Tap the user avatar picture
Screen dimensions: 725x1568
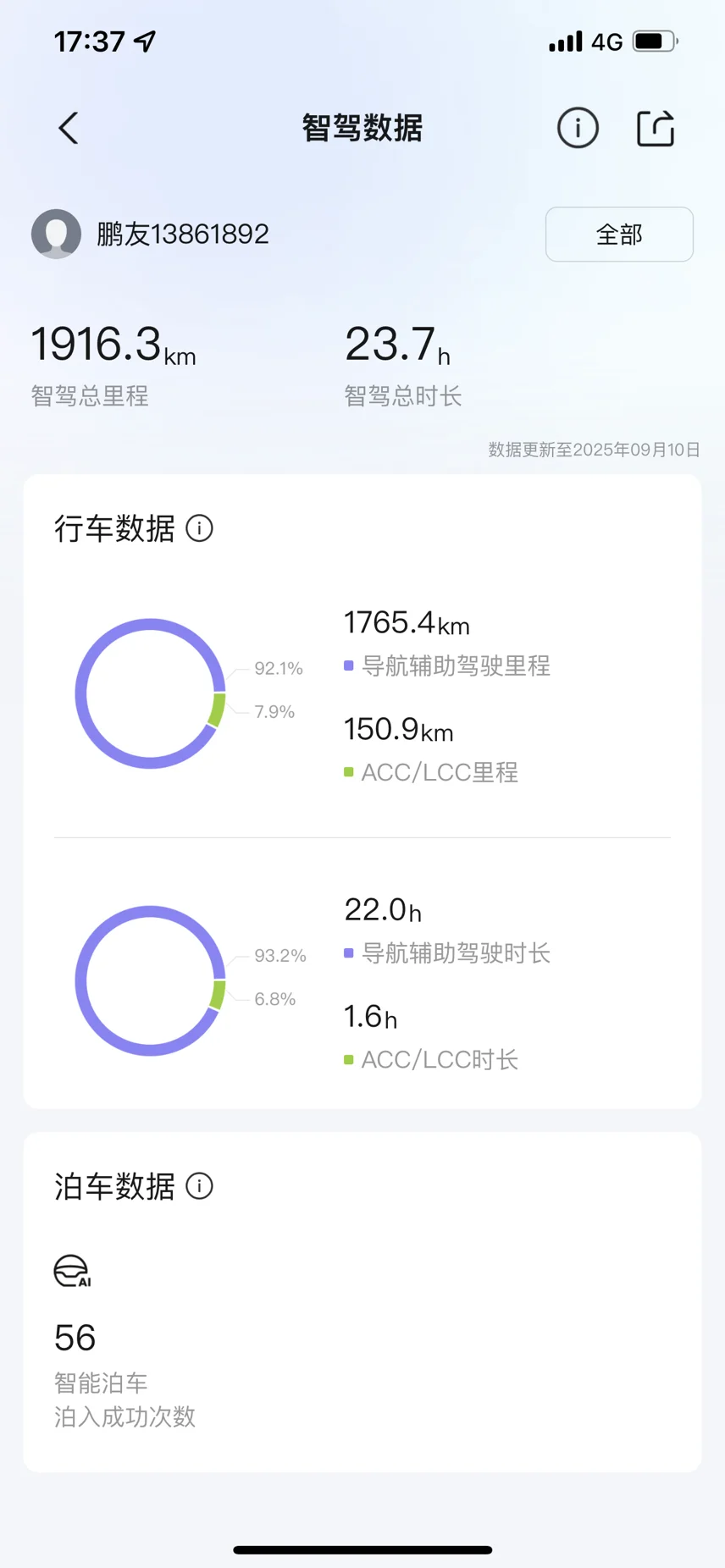coord(56,234)
